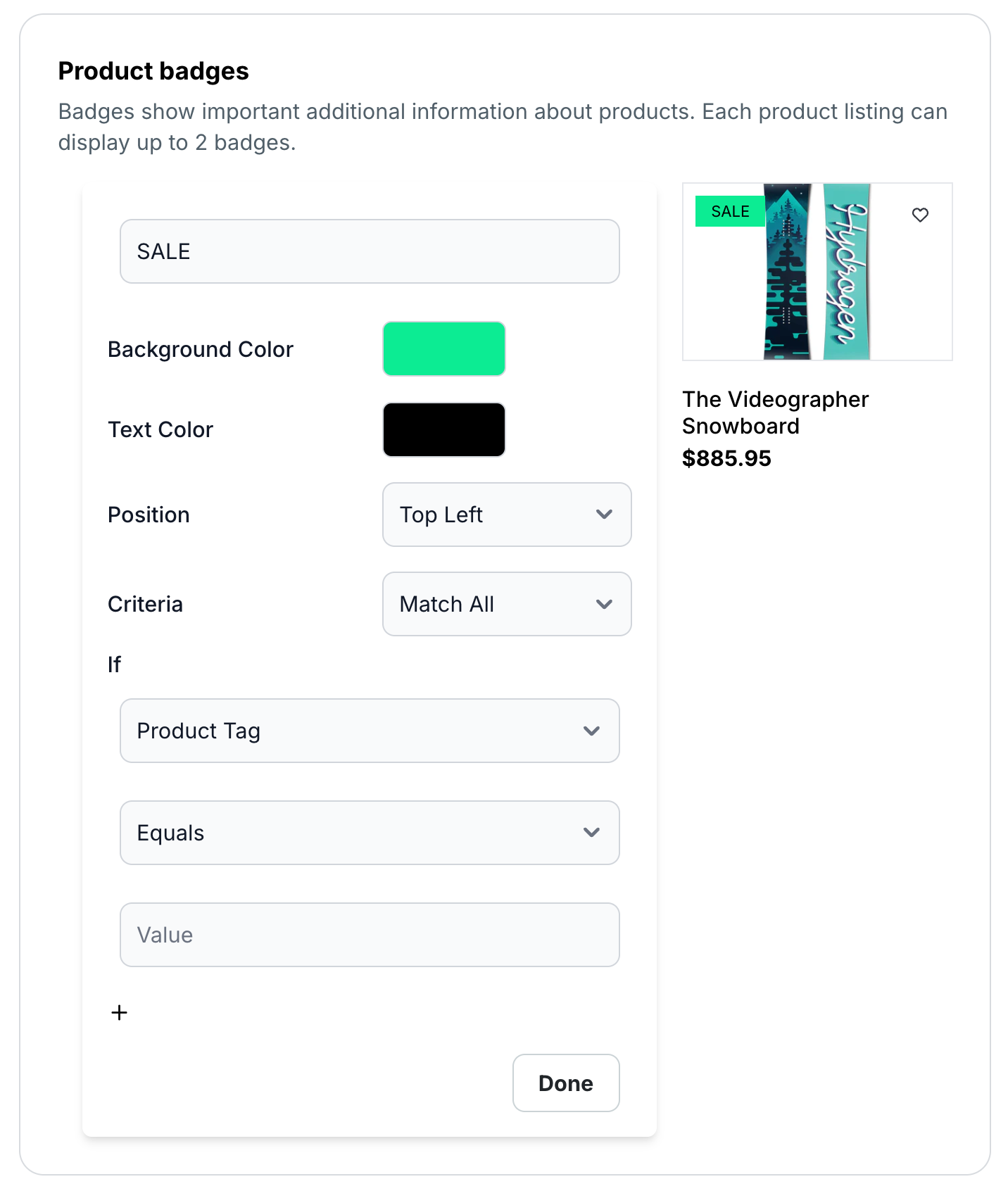Click the Background Color label
Image resolution: width=1008 pixels, height=1191 pixels.
tap(201, 349)
